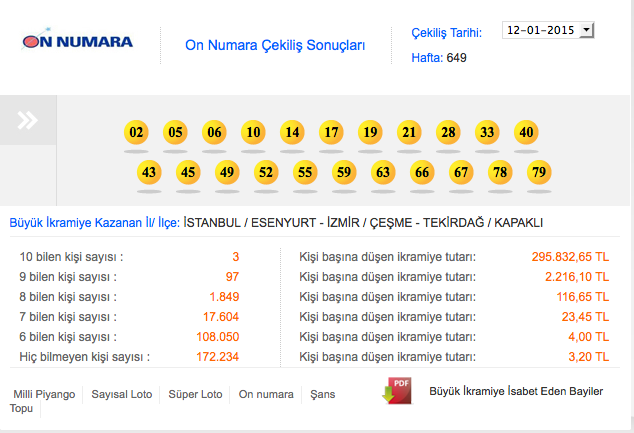
Task: Click the yellow ball numbered 63
Action: click(383, 172)
